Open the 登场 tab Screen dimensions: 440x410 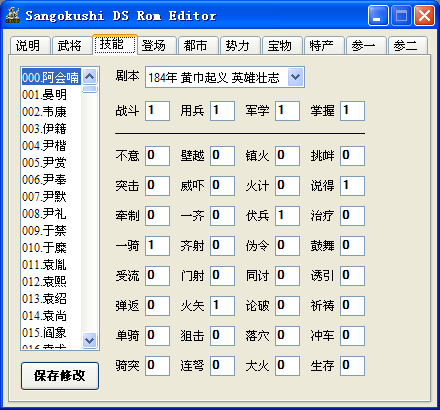pos(156,45)
